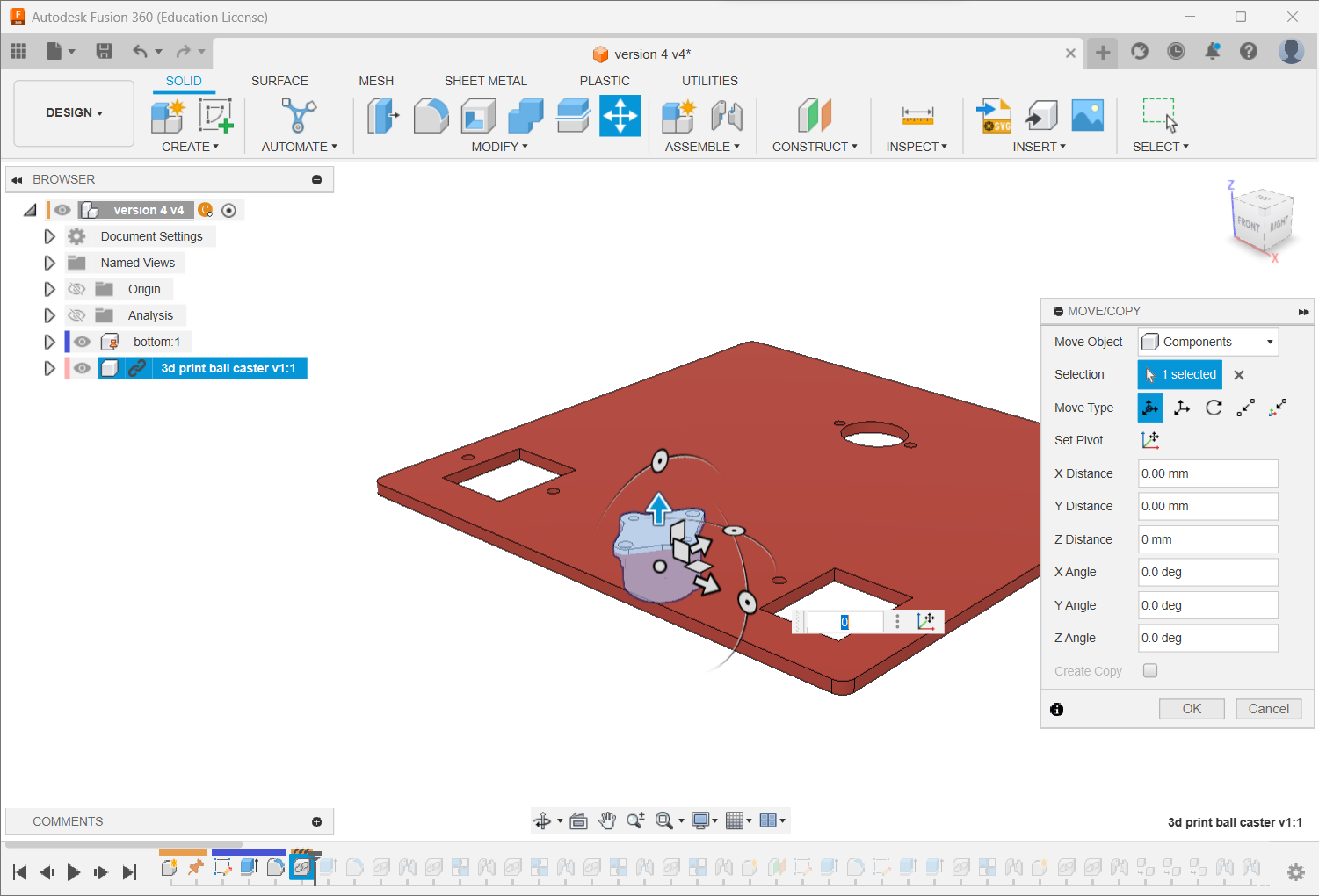Viewport: 1319px width, 896px height.
Task: Enable the Create Copy checkbox
Action: (1150, 670)
